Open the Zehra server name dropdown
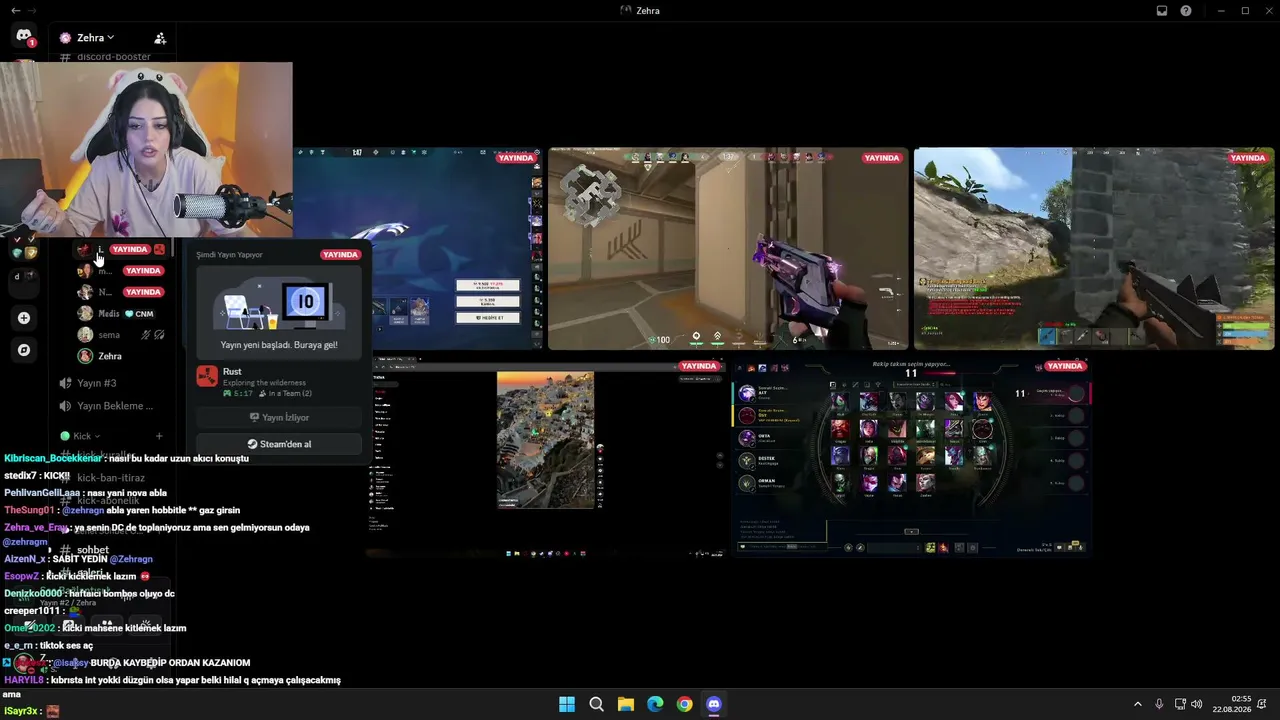 87,38
